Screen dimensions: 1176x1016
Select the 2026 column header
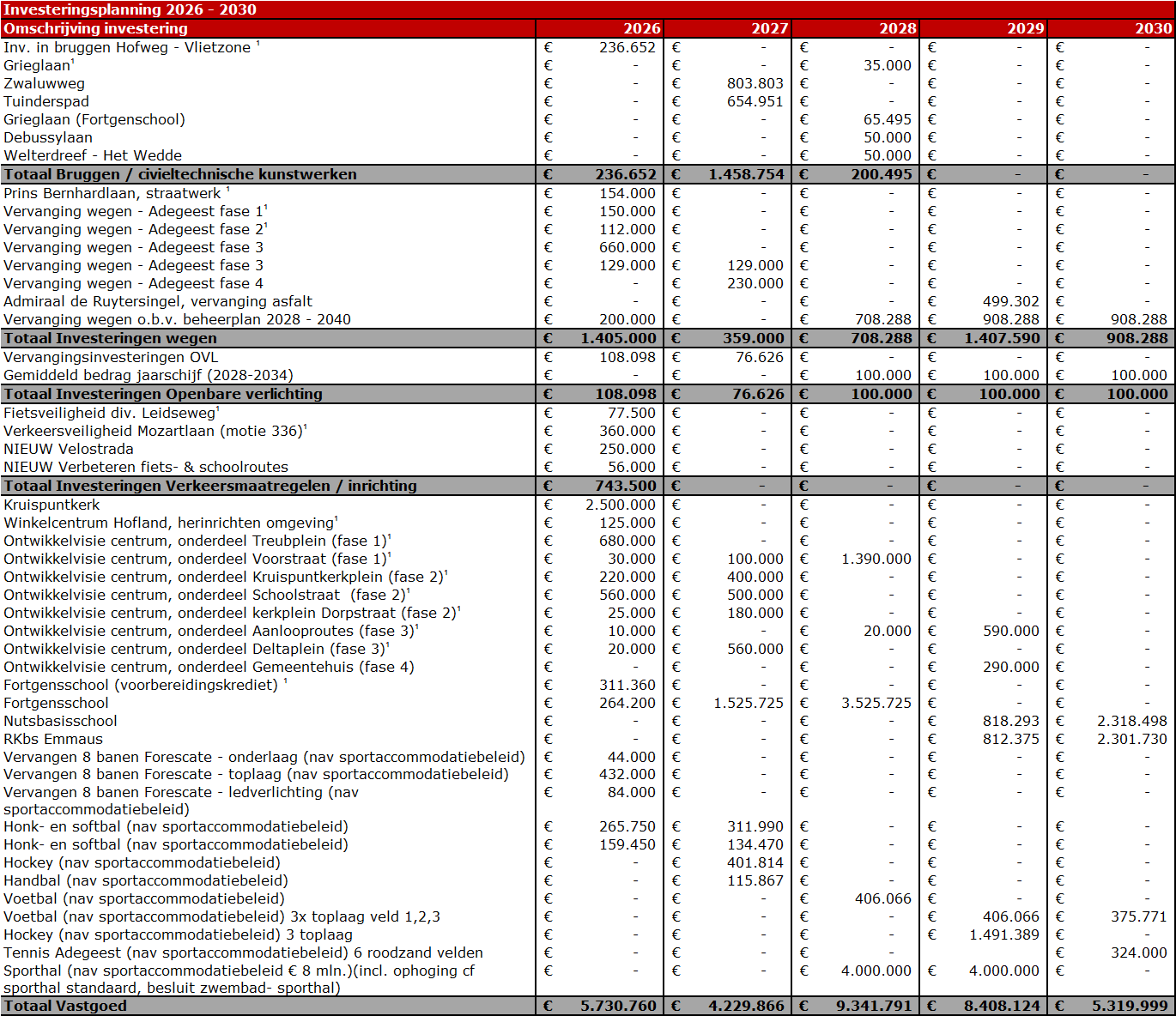[641, 28]
